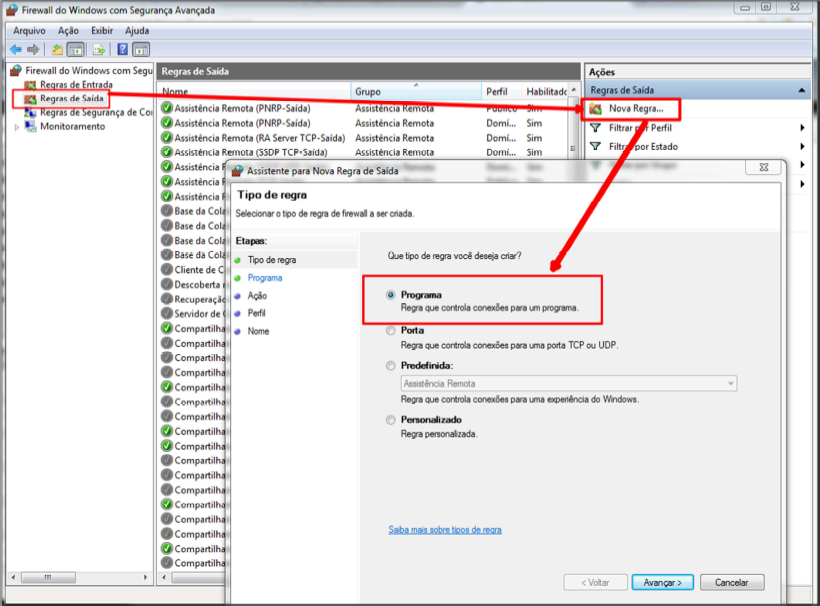Open the Arquivo menu
The width and height of the screenshot is (820, 606).
29,31
